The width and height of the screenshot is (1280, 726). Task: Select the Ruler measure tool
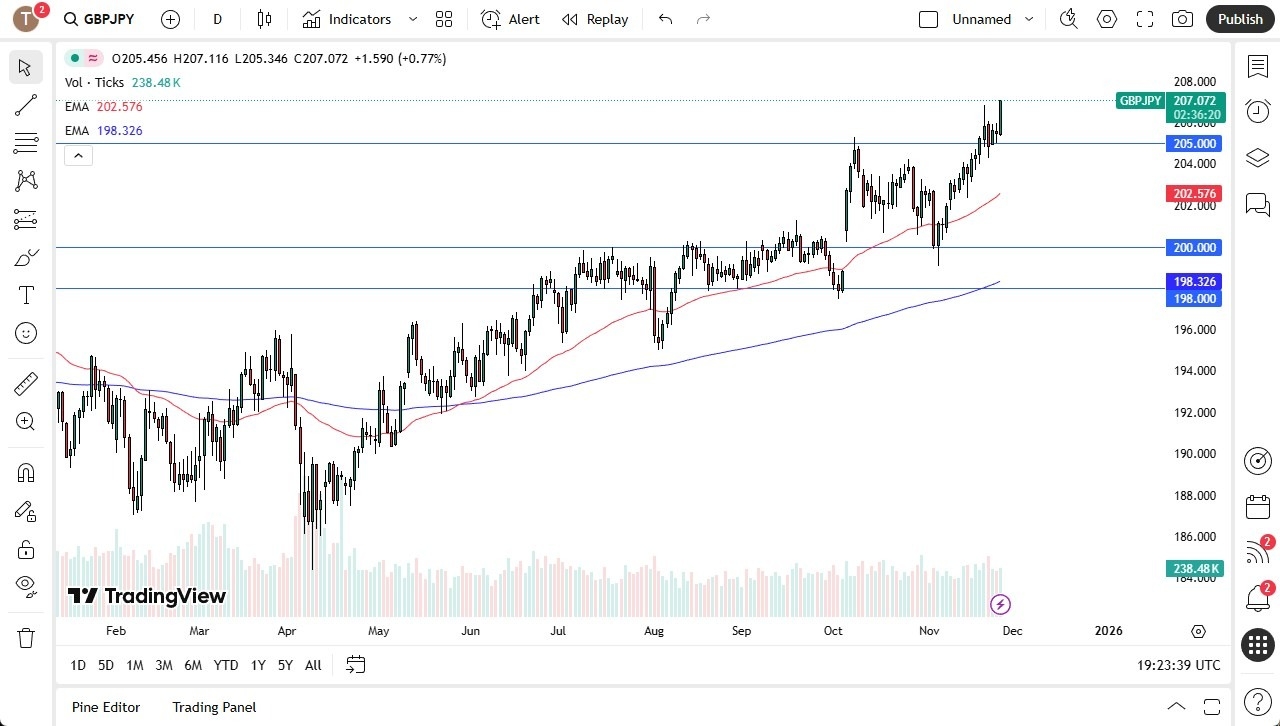(26, 383)
